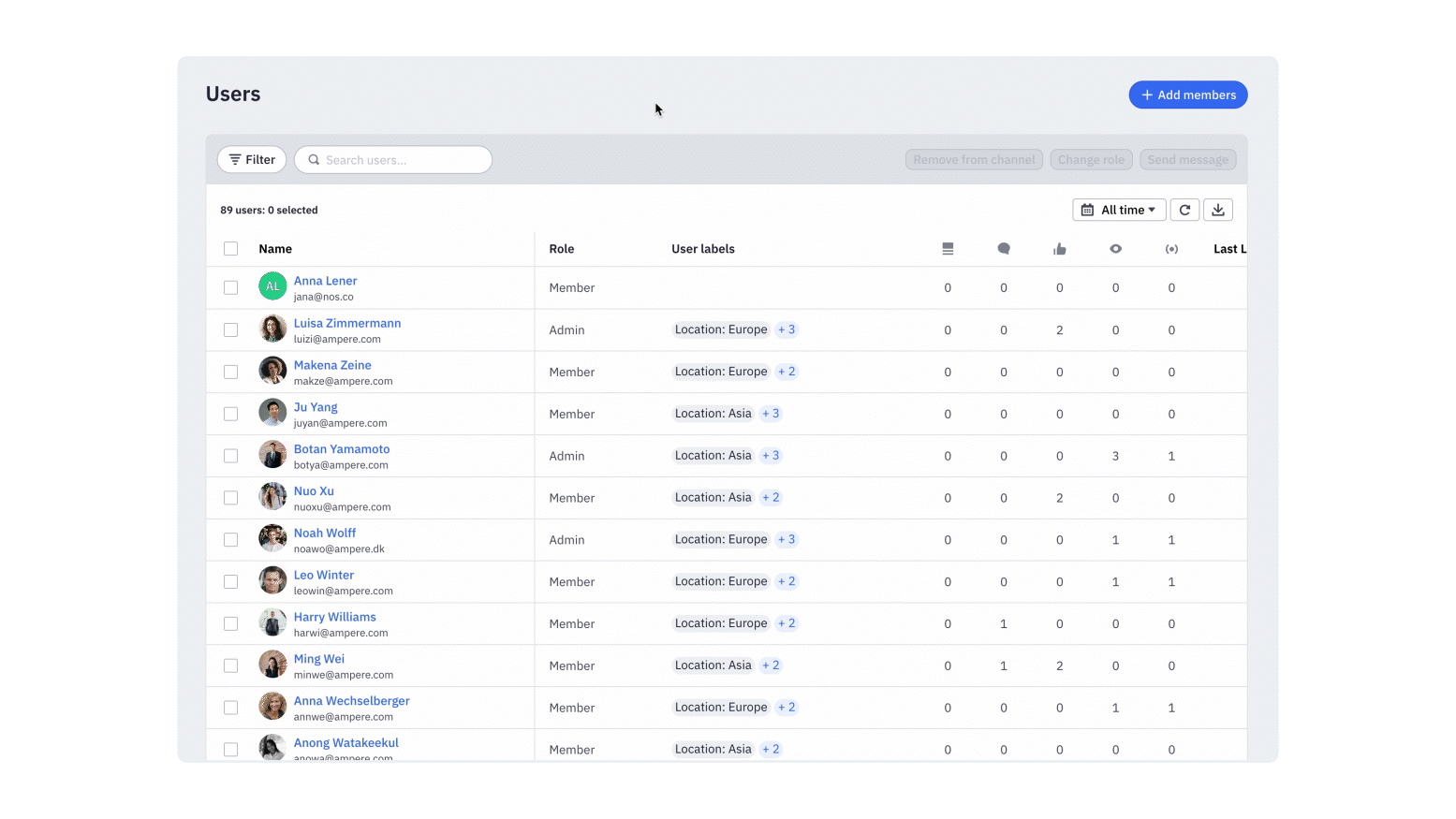Sort by live broadcast column icon
This screenshot has width=1456, height=819.
click(x=1171, y=249)
